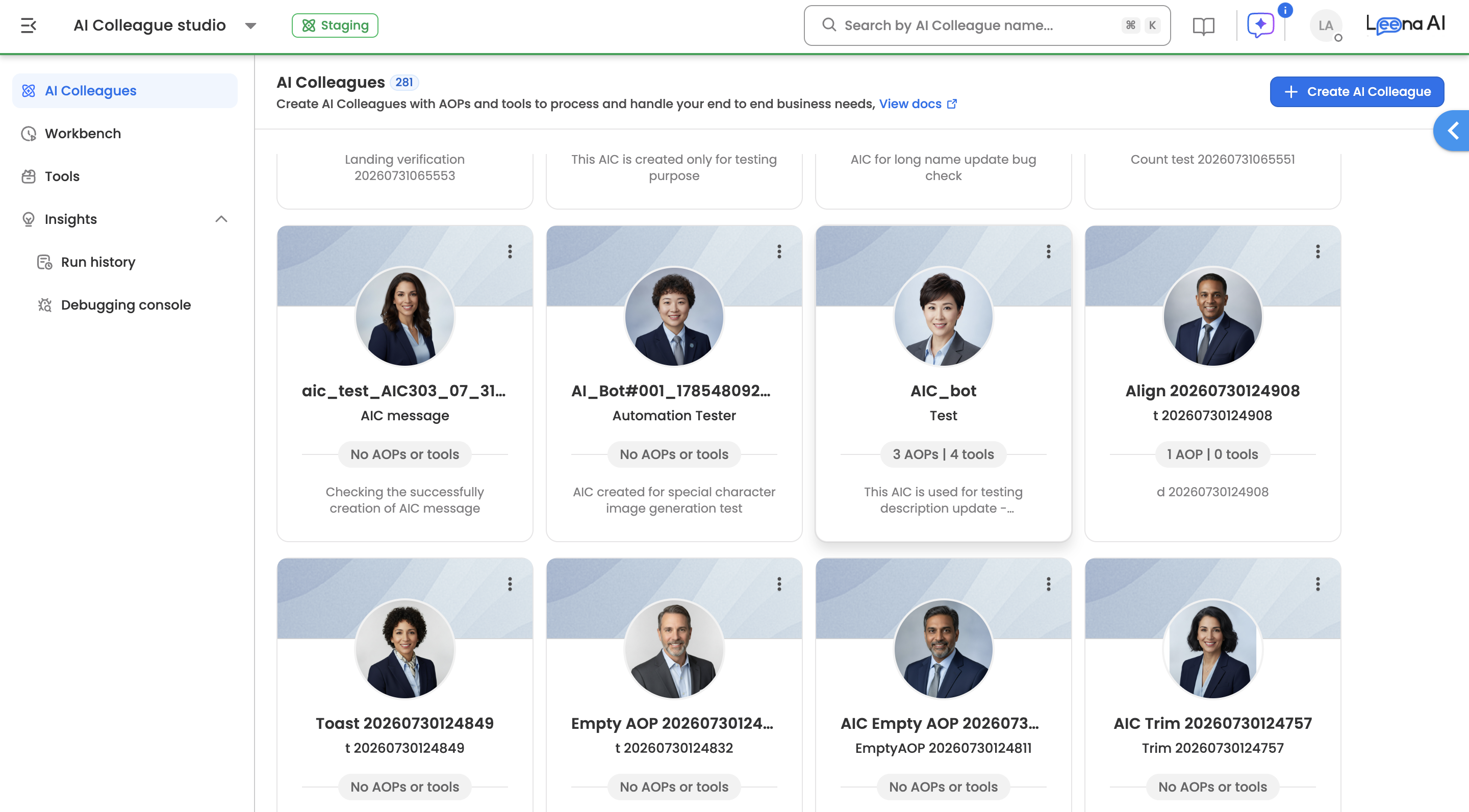Click the aic_test_AIC303 avatar photo
This screenshot has height=812, width=1469.
(405, 316)
